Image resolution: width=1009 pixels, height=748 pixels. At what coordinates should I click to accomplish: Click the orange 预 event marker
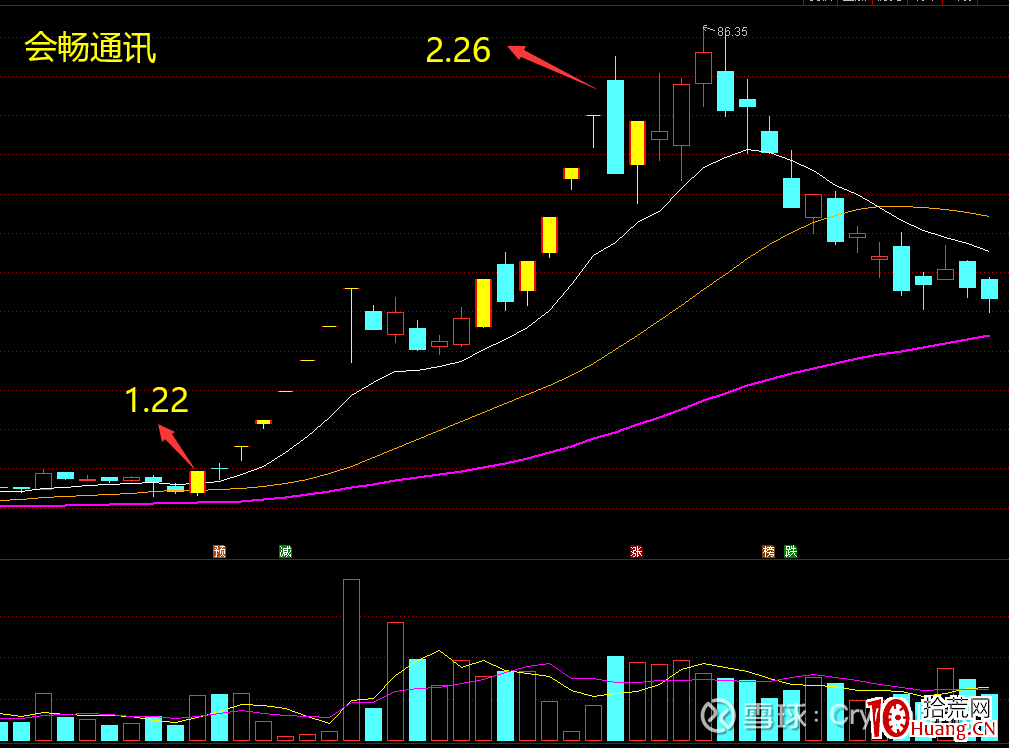[x=219, y=551]
